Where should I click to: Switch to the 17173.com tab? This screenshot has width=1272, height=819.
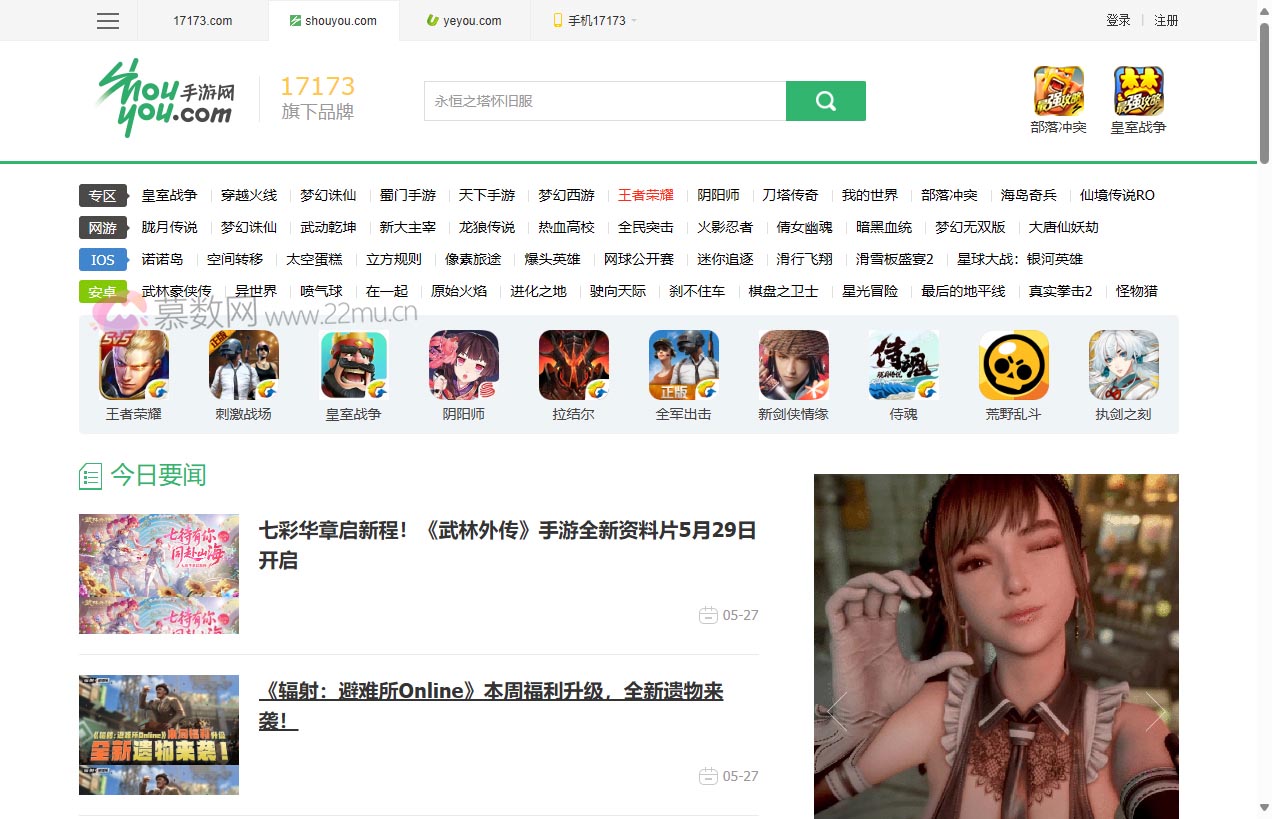coord(200,20)
